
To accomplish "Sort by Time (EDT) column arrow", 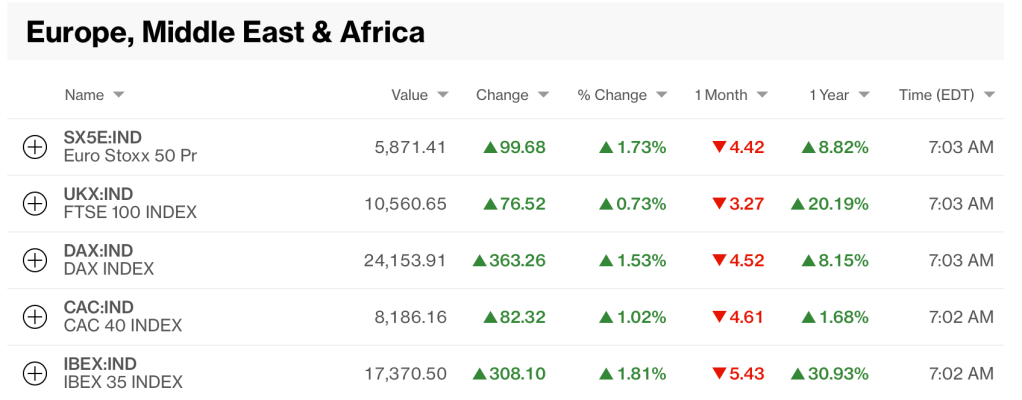I will pos(989,95).
